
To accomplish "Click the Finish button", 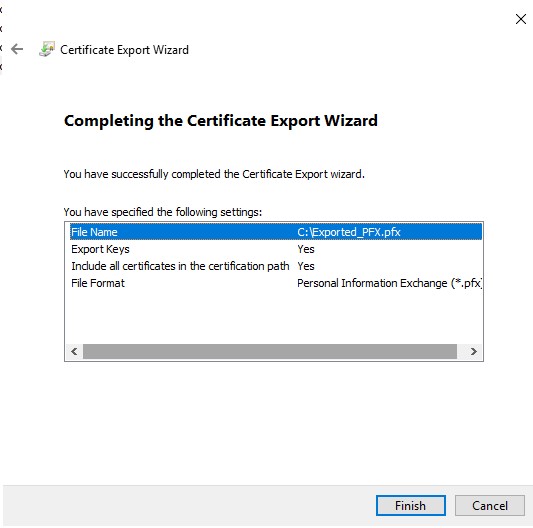I will tap(410, 506).
